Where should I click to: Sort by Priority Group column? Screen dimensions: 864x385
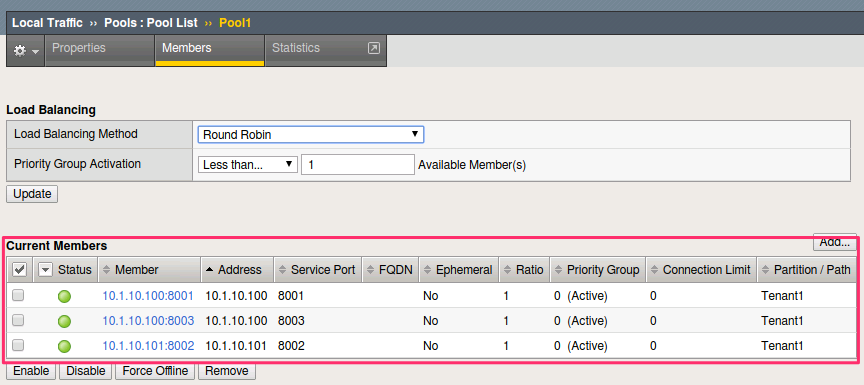pos(598,270)
